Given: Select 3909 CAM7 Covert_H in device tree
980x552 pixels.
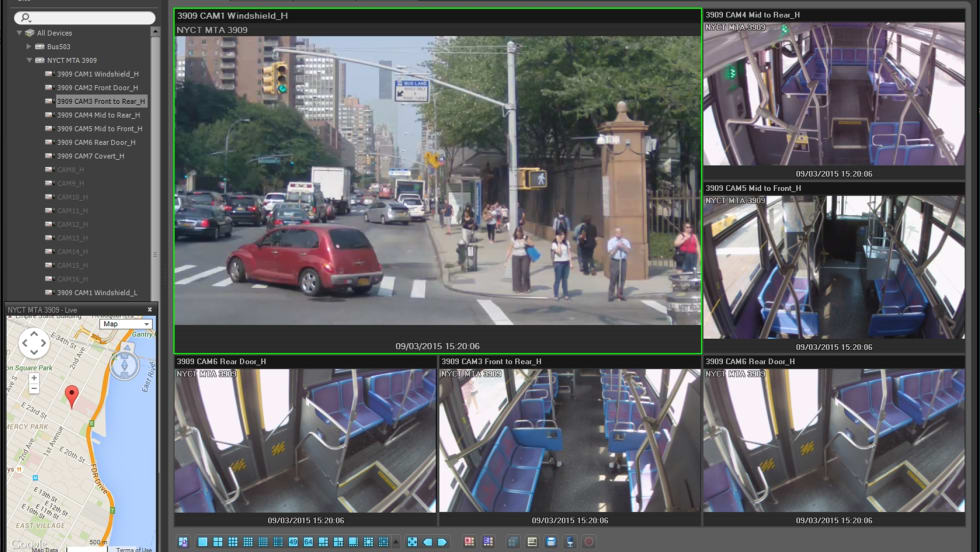Looking at the screenshot, I should click(x=90, y=156).
